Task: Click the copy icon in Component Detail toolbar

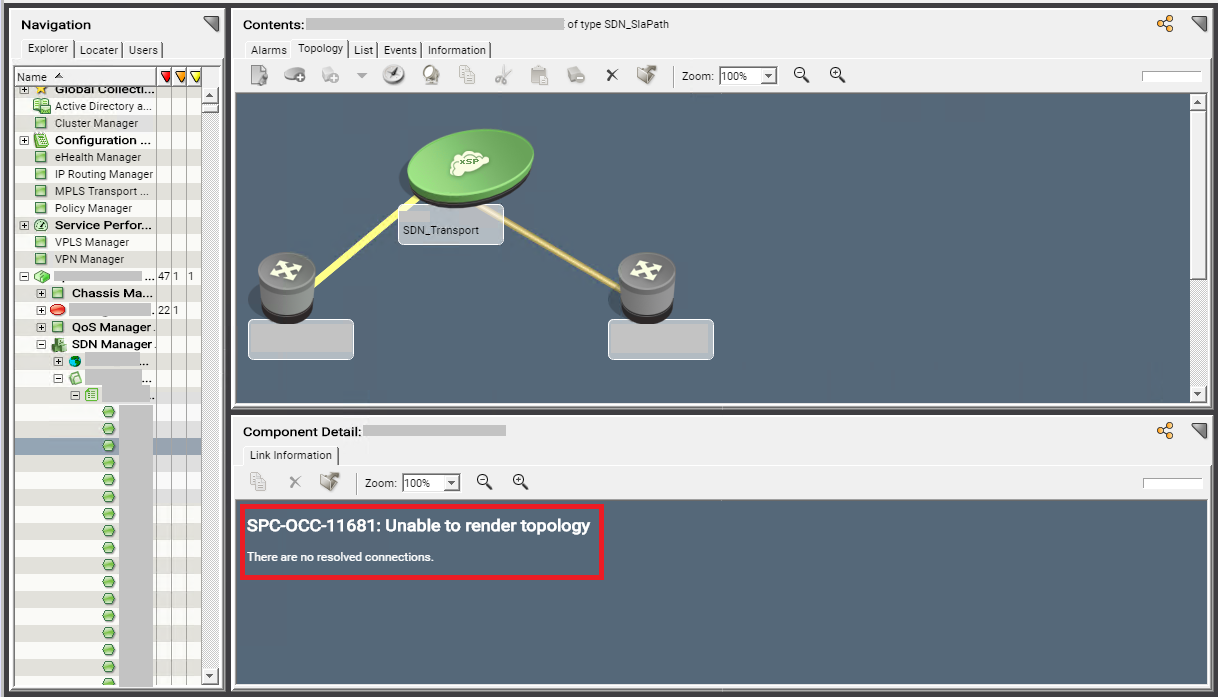Action: [258, 482]
